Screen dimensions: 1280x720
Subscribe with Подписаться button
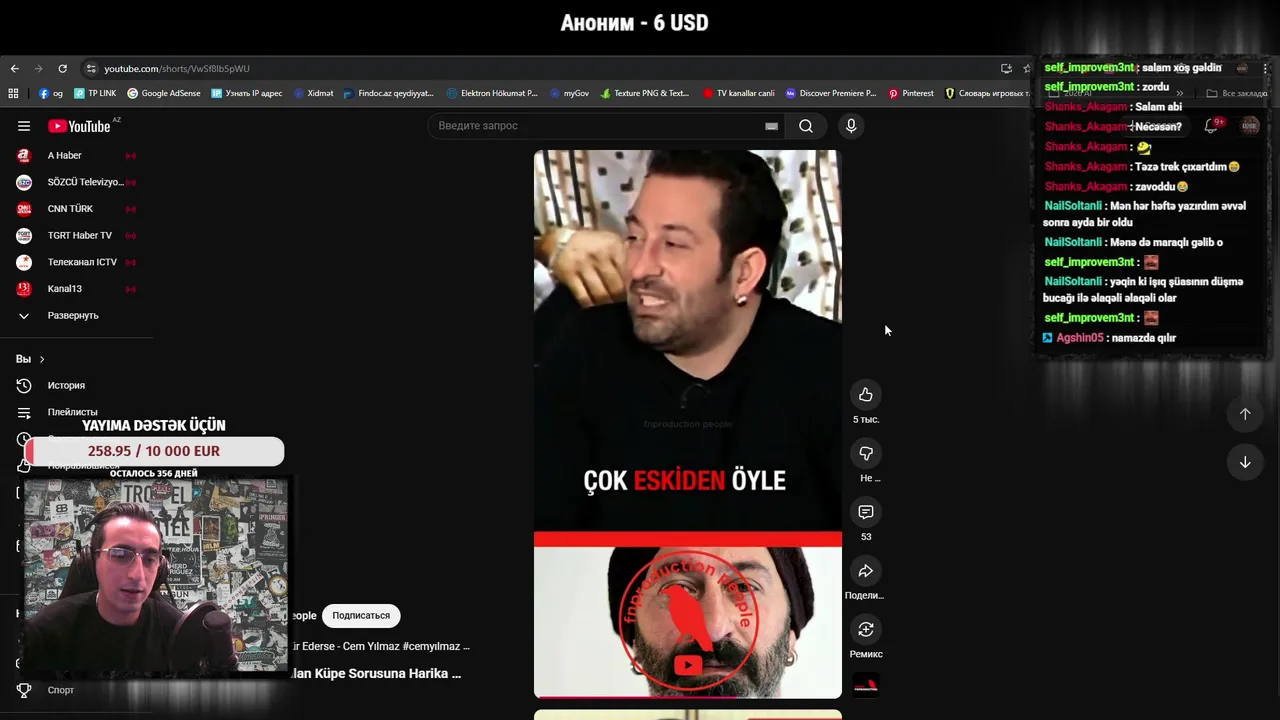click(361, 616)
